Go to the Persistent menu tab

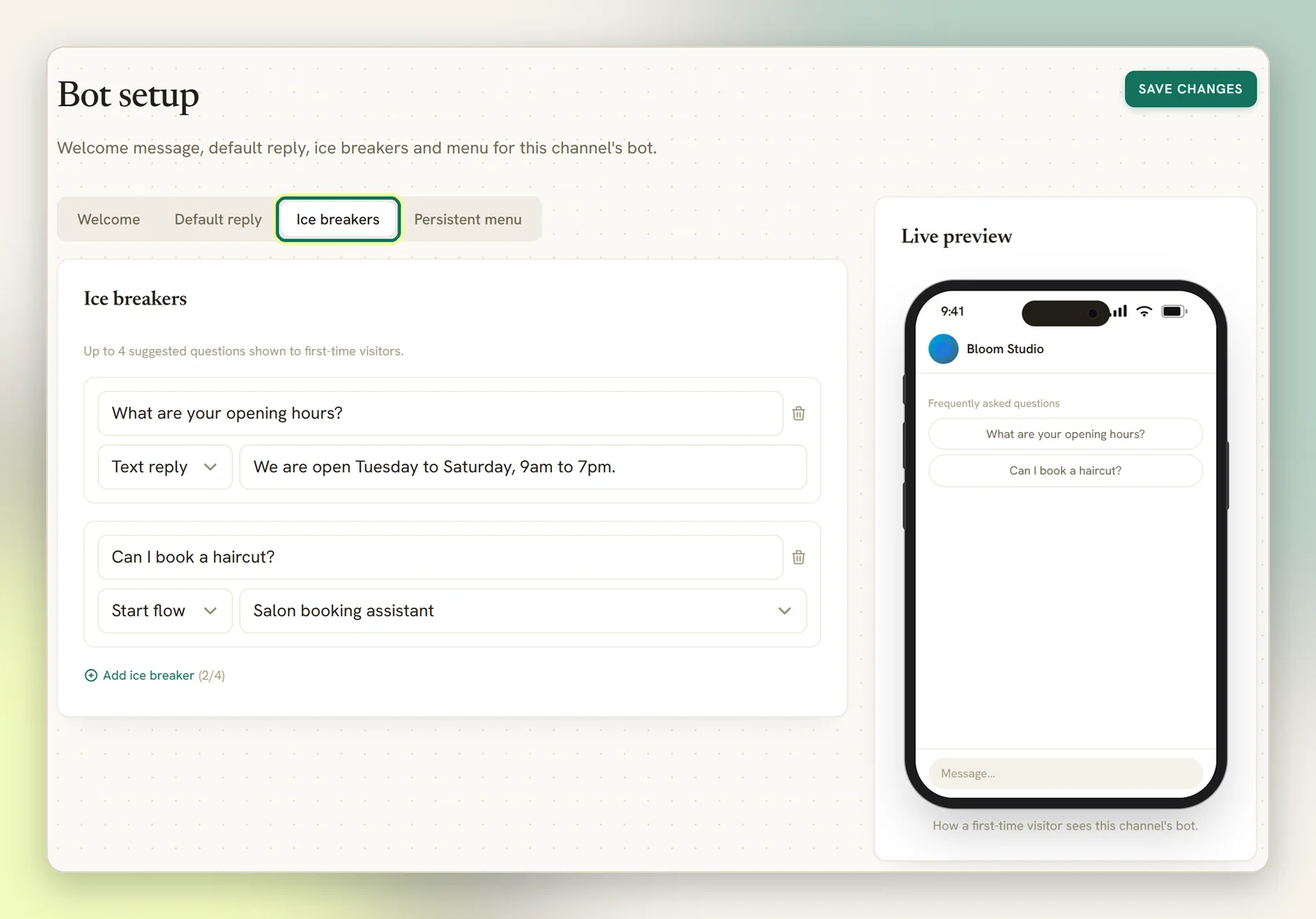click(468, 220)
